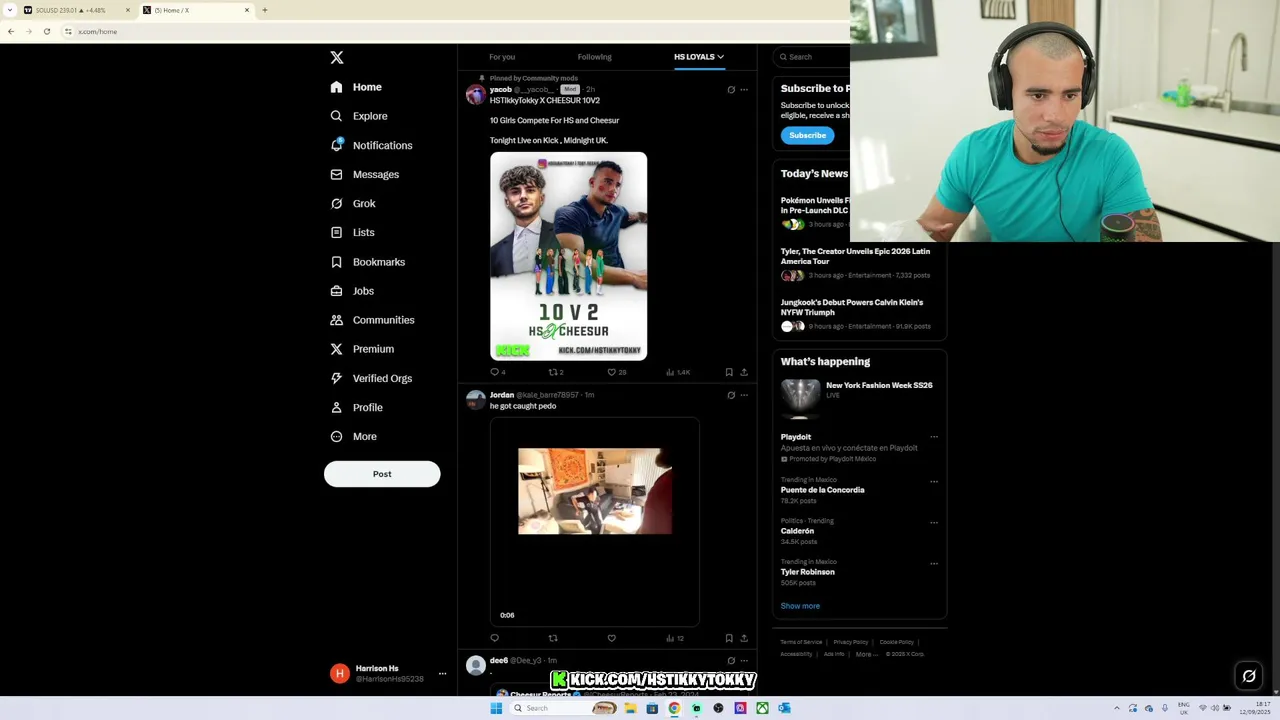Viewport: 1280px width, 720px height.
Task: Open Notifications in the sidebar
Action: [371, 145]
